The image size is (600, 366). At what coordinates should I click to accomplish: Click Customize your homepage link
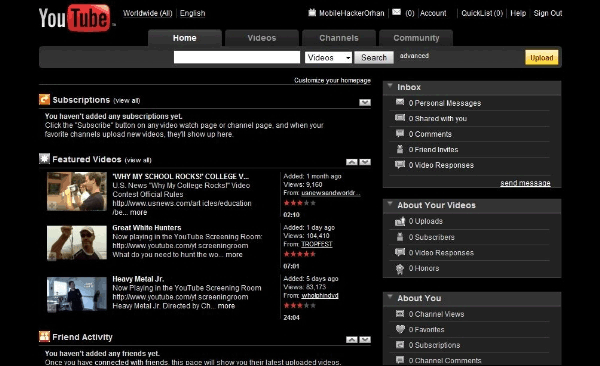(x=332, y=80)
